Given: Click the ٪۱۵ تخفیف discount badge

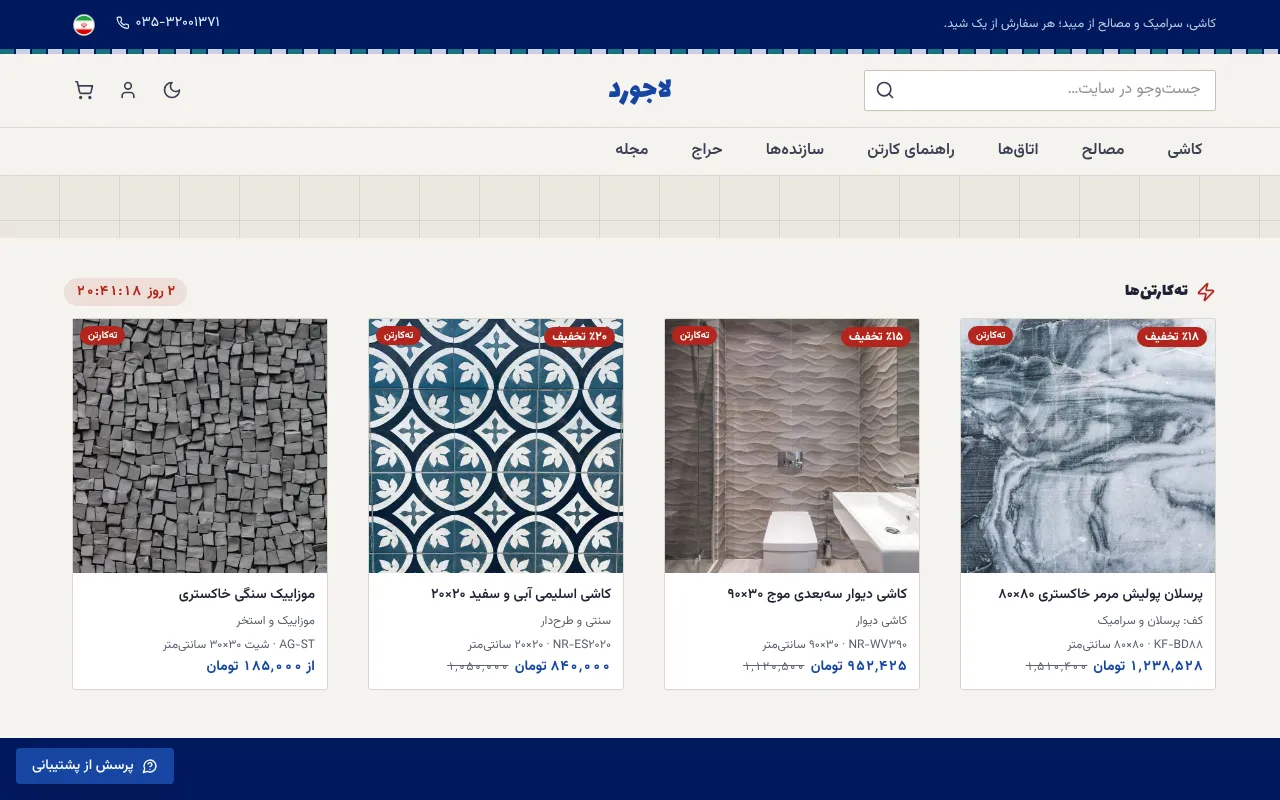Looking at the screenshot, I should [x=876, y=337].
